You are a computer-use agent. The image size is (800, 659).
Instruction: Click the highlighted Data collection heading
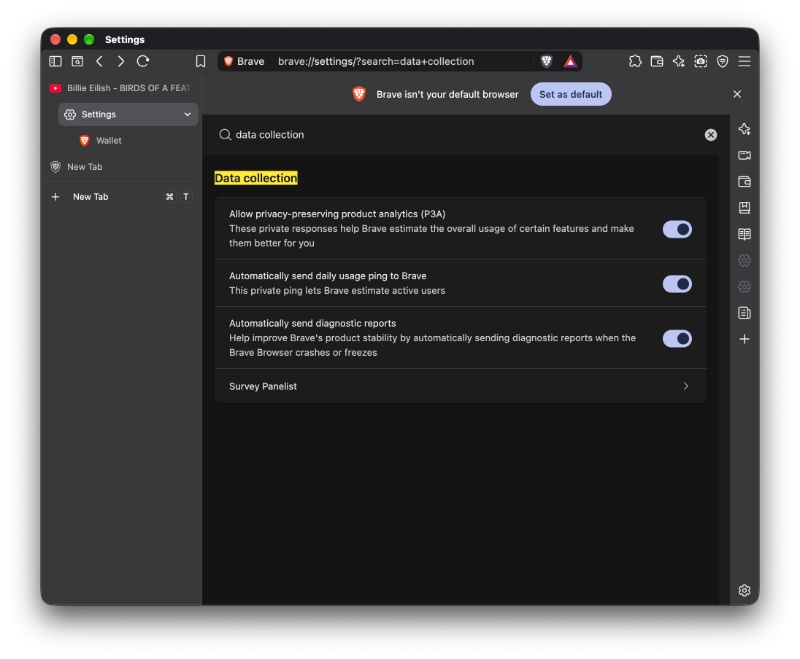[256, 178]
